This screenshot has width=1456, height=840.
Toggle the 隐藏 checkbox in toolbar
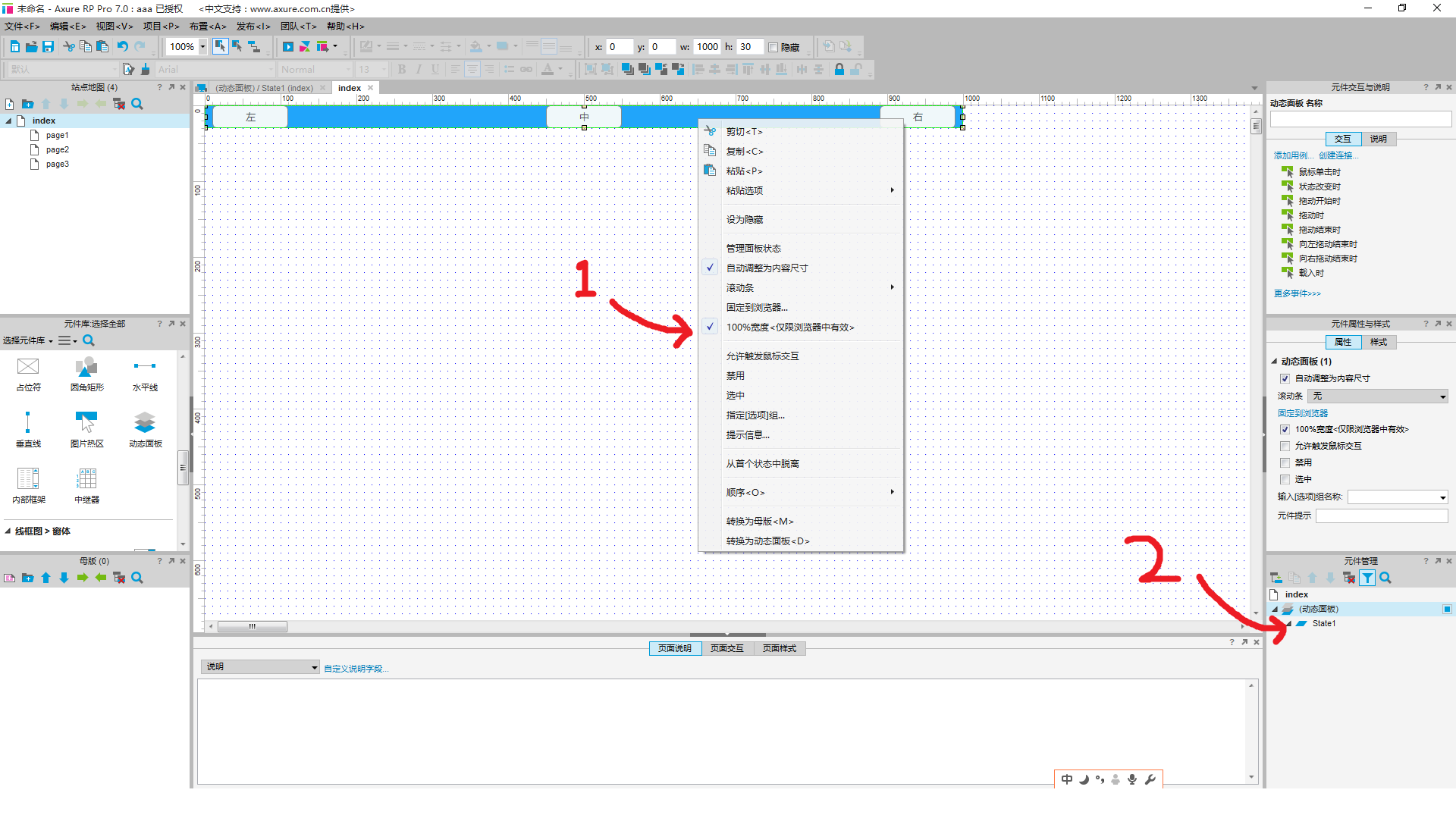[x=773, y=48]
